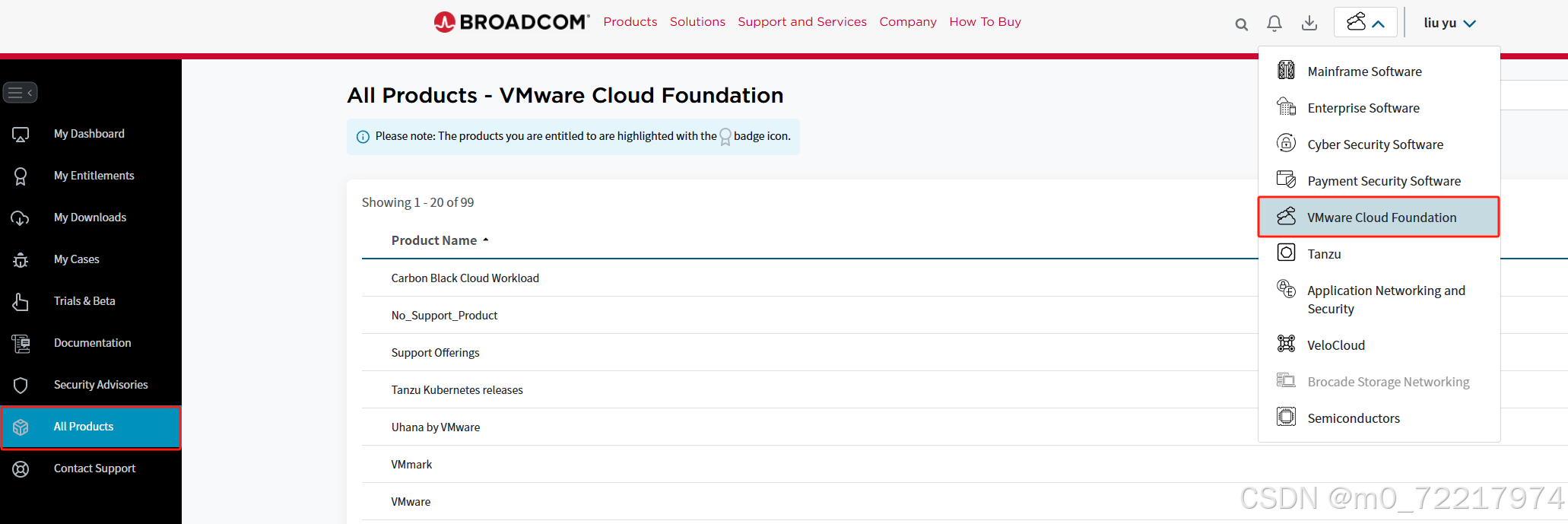
Task: Choose Cyber Security Software padlock icon
Action: pyautogui.click(x=1286, y=143)
